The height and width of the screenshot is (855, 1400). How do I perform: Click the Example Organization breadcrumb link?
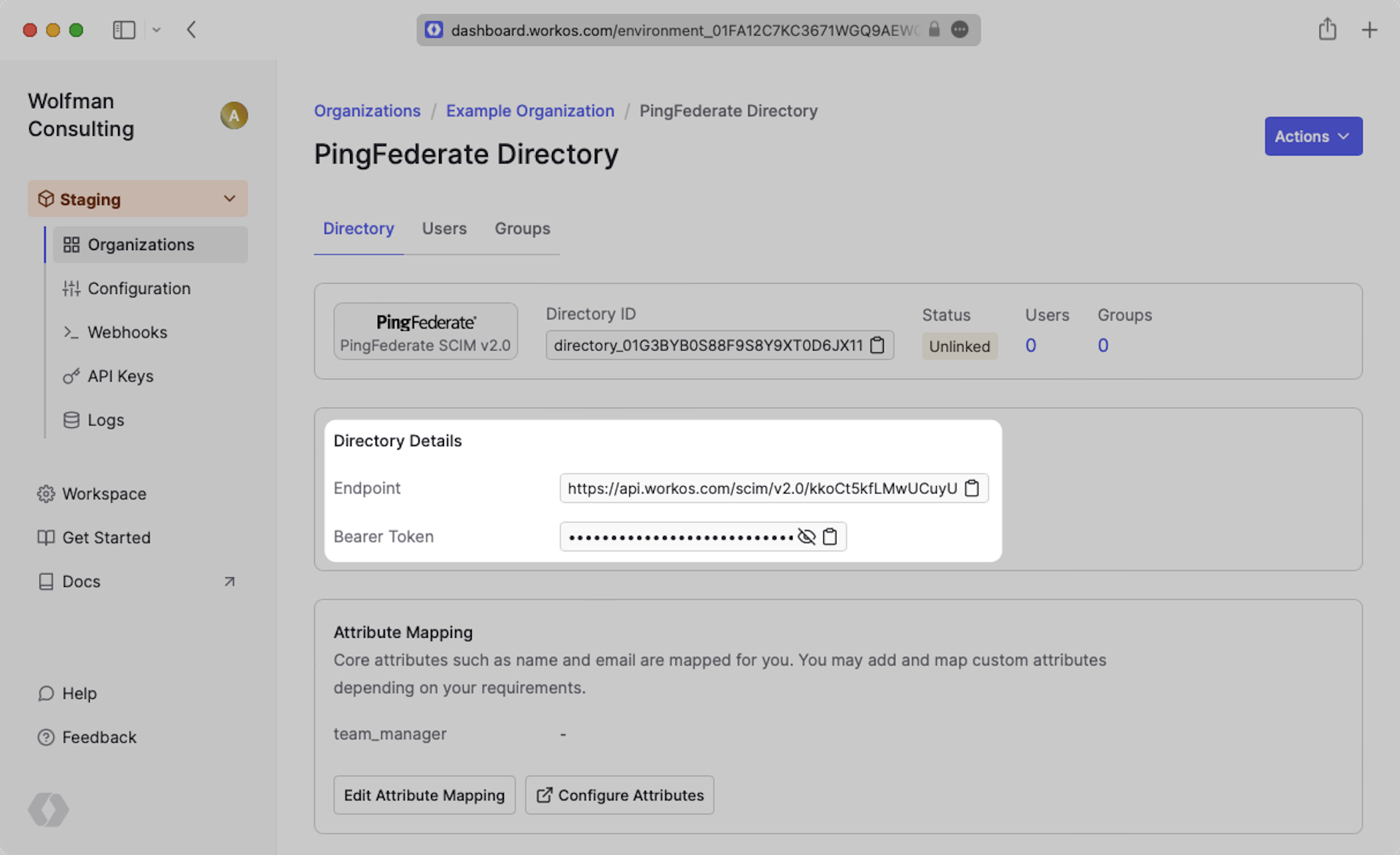(530, 111)
